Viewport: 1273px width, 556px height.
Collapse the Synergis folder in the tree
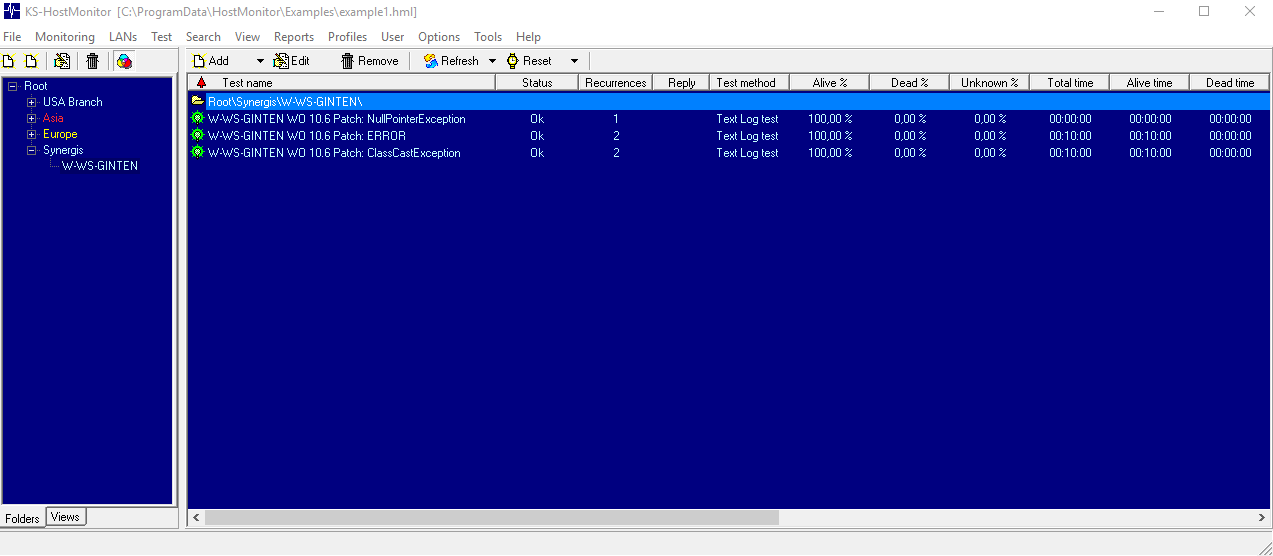[x=32, y=150]
